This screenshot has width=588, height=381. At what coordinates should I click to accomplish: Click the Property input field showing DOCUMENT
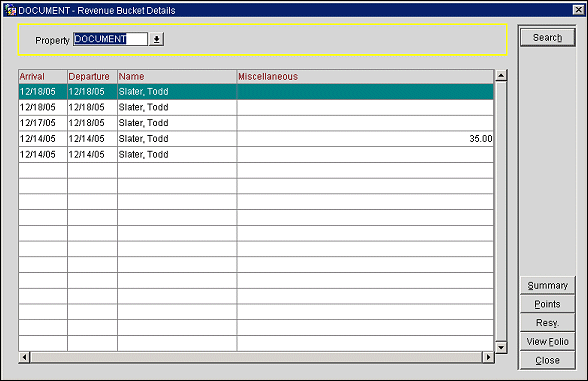click(110, 39)
